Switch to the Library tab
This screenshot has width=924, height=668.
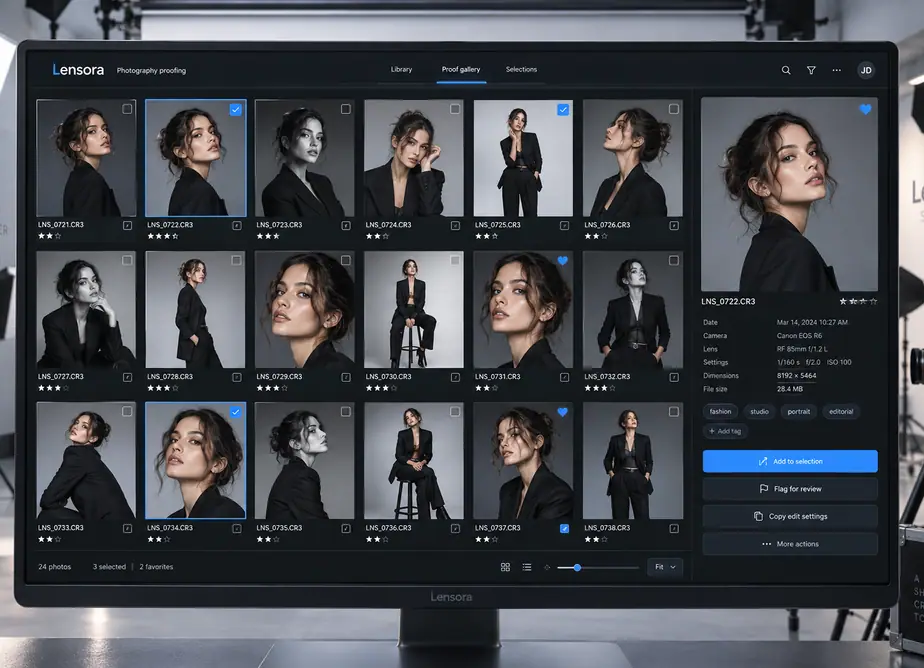pos(401,70)
